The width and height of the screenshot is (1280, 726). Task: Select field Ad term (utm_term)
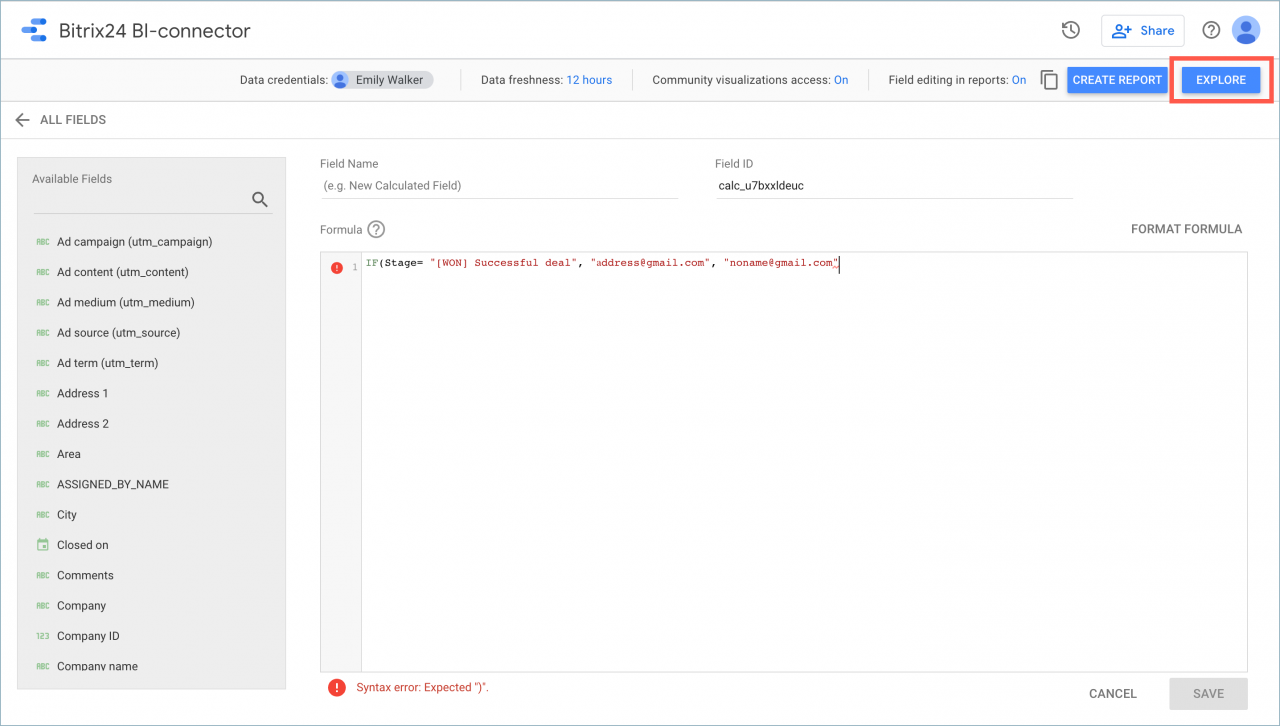[x=107, y=363]
